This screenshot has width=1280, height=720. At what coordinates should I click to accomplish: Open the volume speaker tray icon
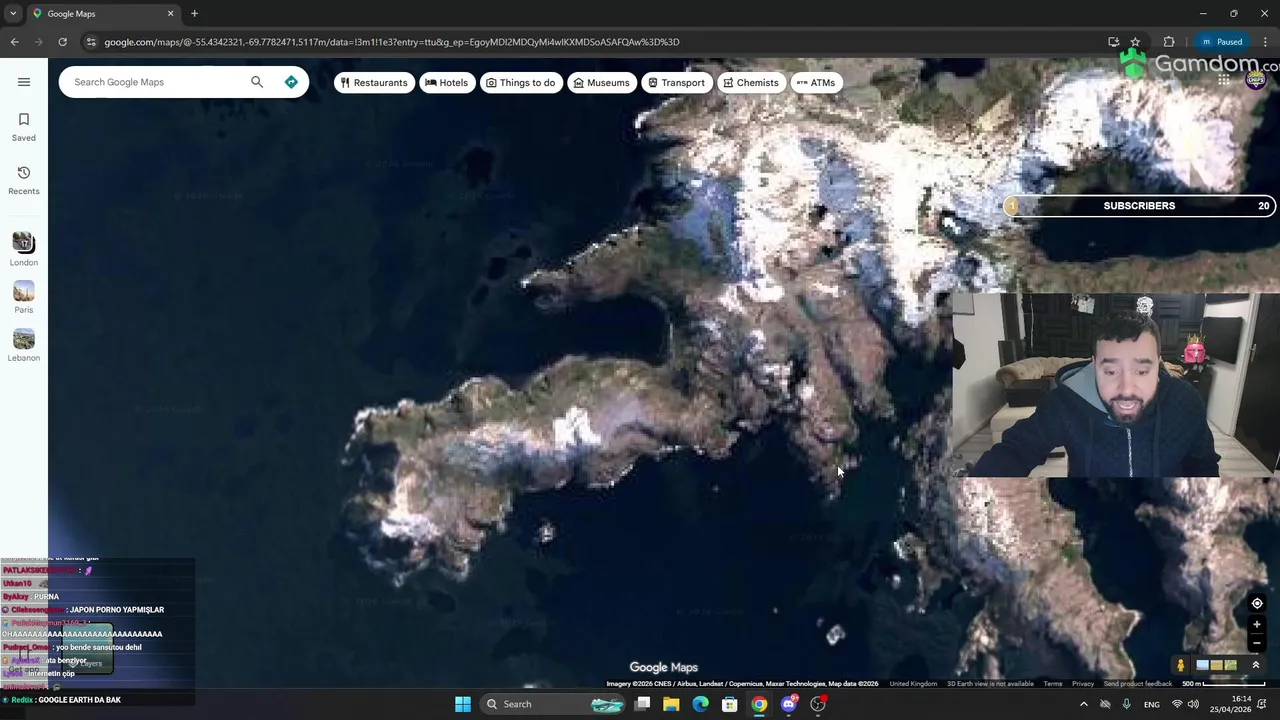point(1193,704)
